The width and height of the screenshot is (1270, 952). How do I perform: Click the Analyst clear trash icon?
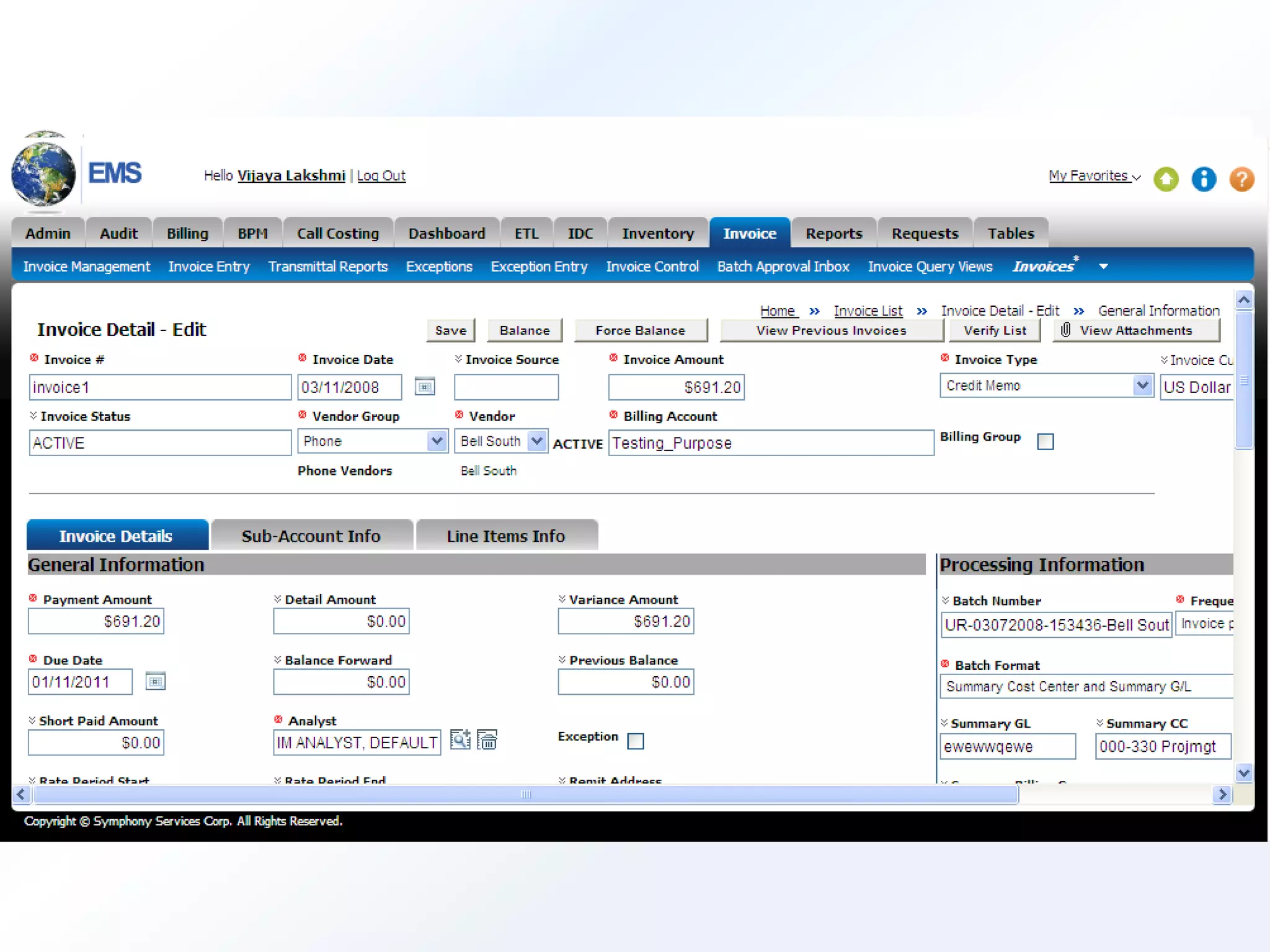(x=487, y=739)
